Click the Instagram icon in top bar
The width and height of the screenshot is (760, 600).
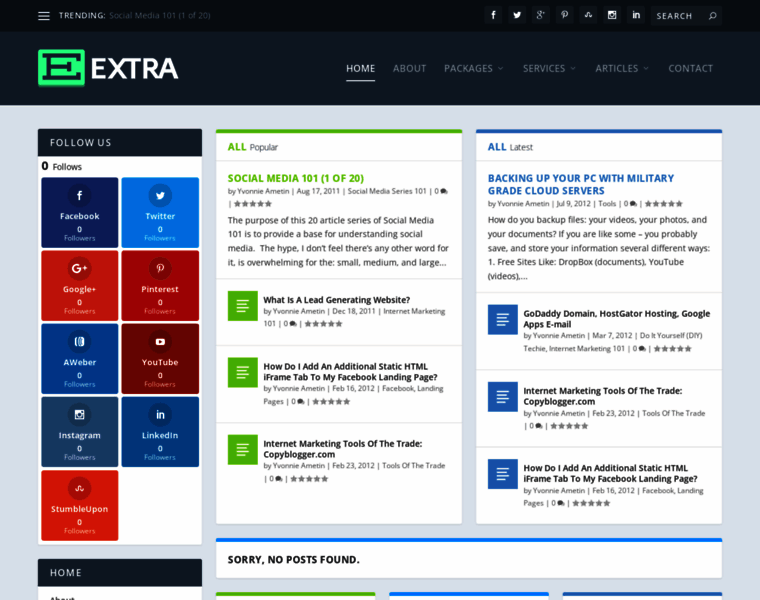[612, 15]
